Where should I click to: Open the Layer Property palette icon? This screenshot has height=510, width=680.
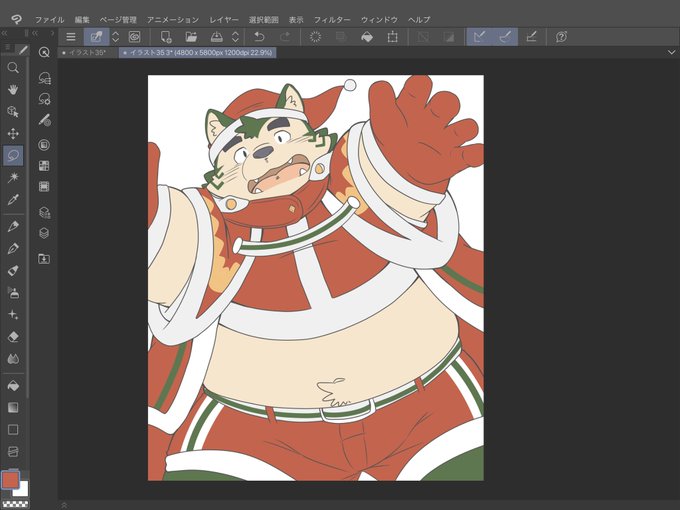point(44,212)
